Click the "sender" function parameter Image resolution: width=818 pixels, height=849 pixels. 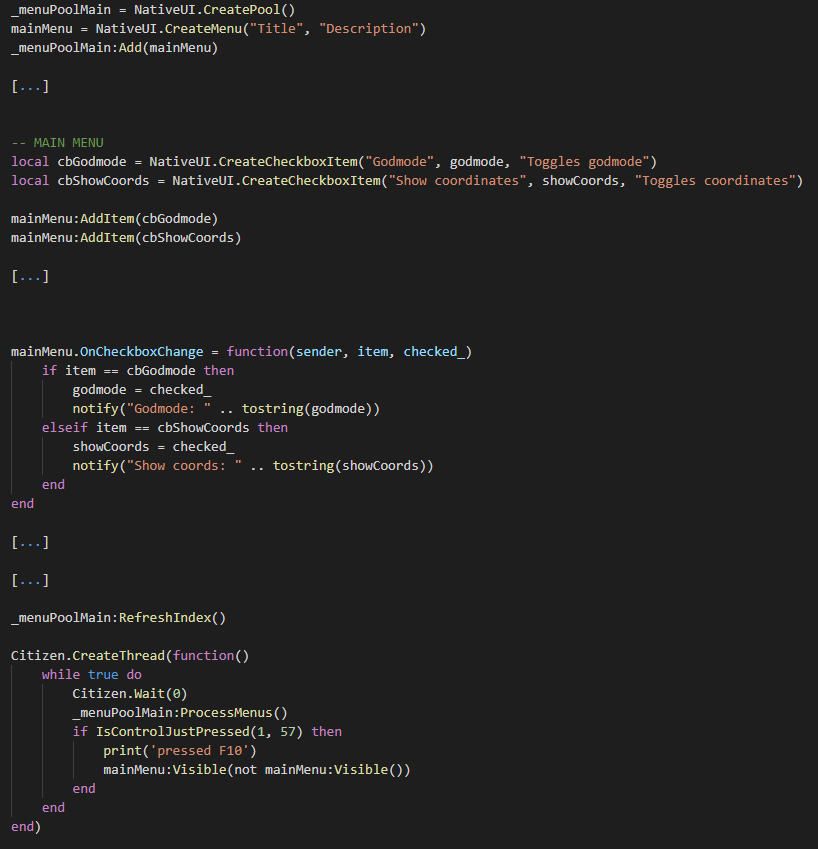pos(319,351)
